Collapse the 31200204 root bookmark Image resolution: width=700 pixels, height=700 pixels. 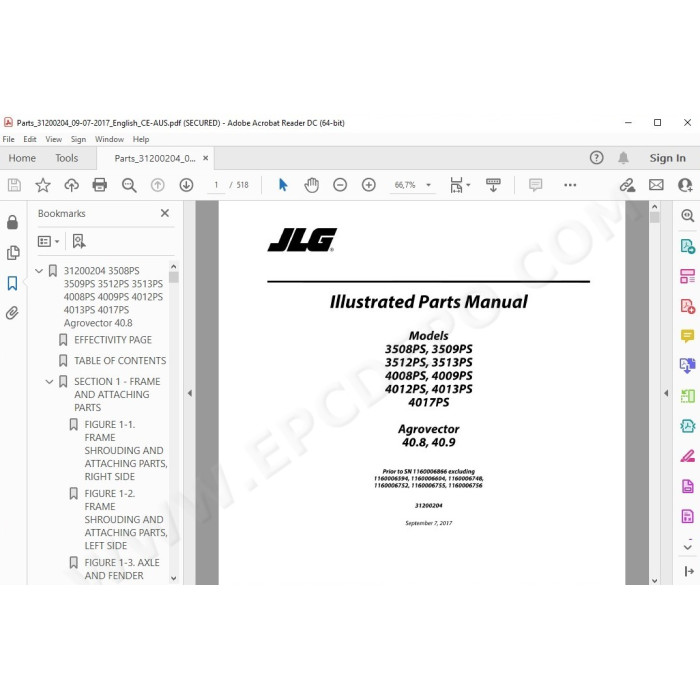(39, 271)
